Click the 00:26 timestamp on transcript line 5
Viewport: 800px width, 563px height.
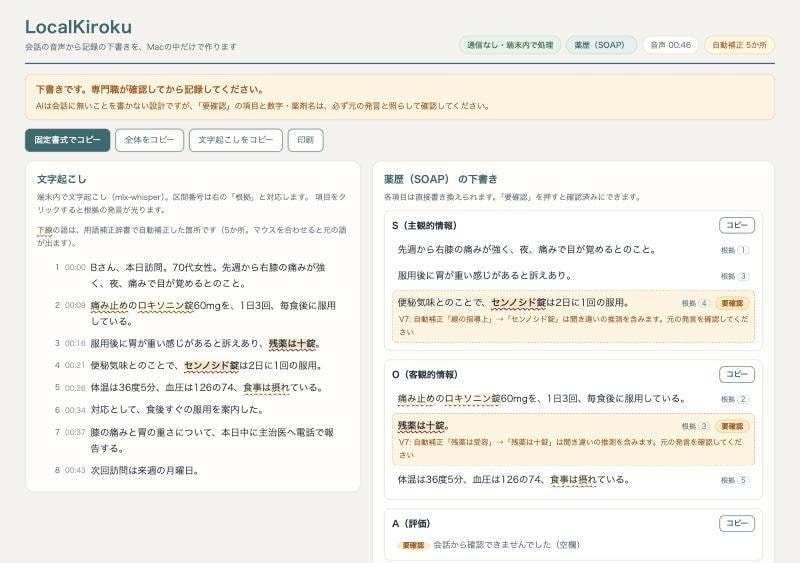tap(75, 388)
